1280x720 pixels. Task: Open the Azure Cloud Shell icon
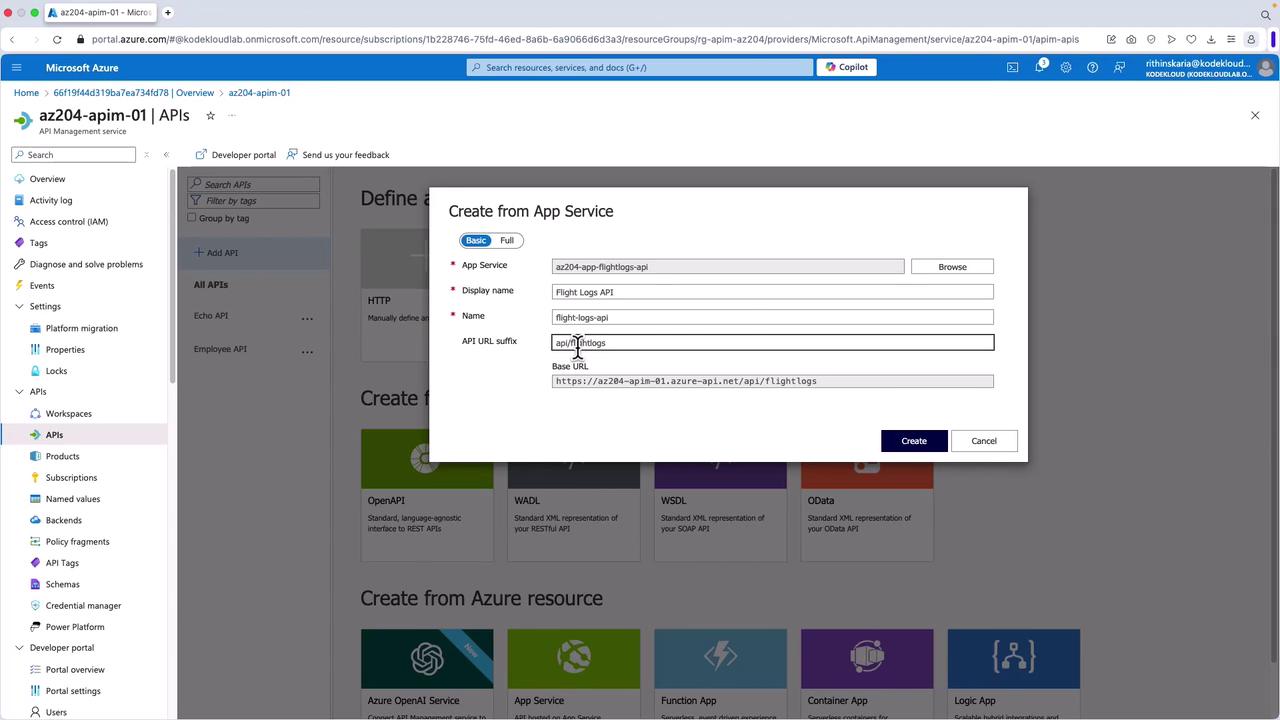tap(1013, 67)
